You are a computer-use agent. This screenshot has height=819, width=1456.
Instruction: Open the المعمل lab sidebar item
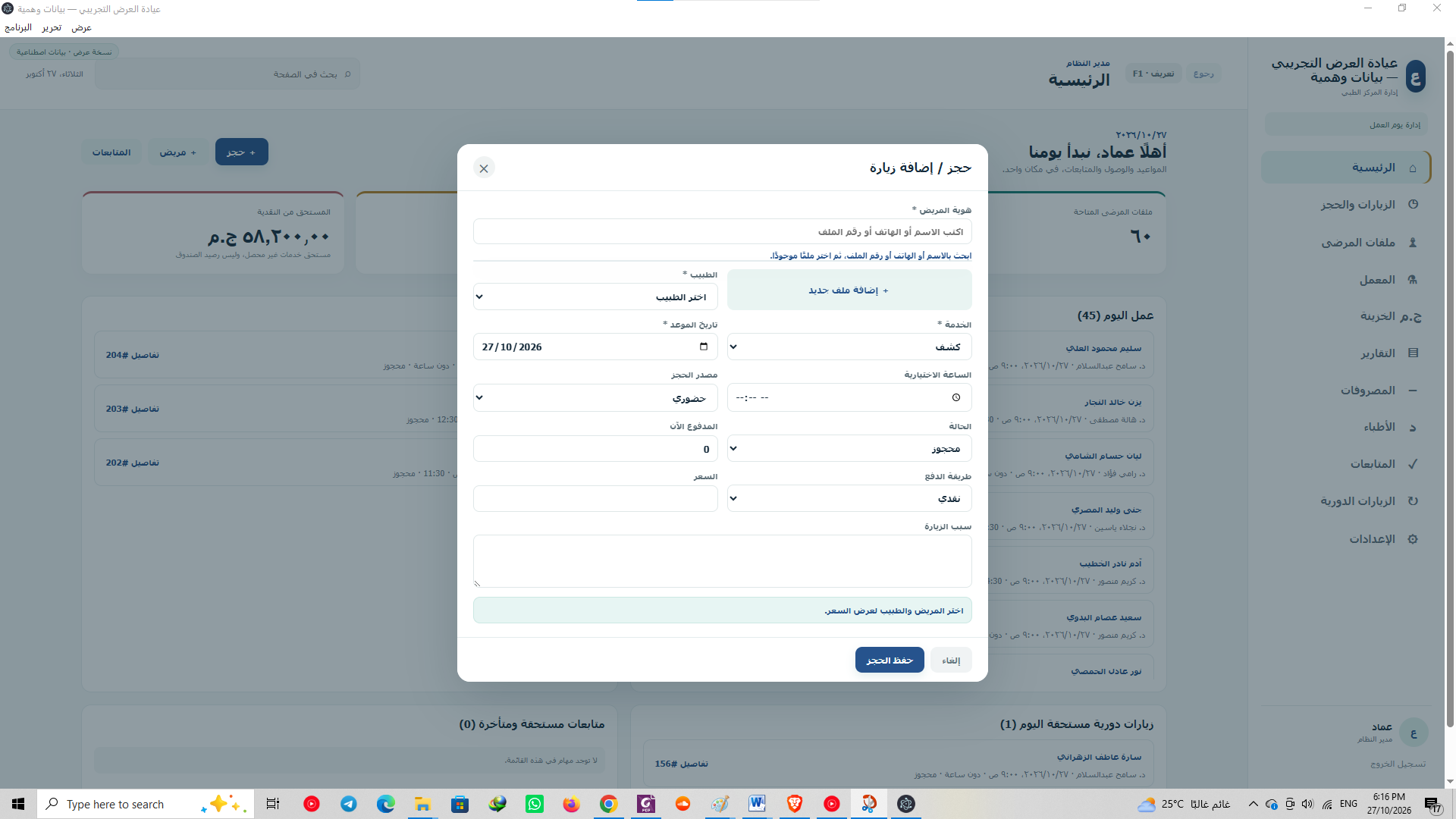[1346, 280]
